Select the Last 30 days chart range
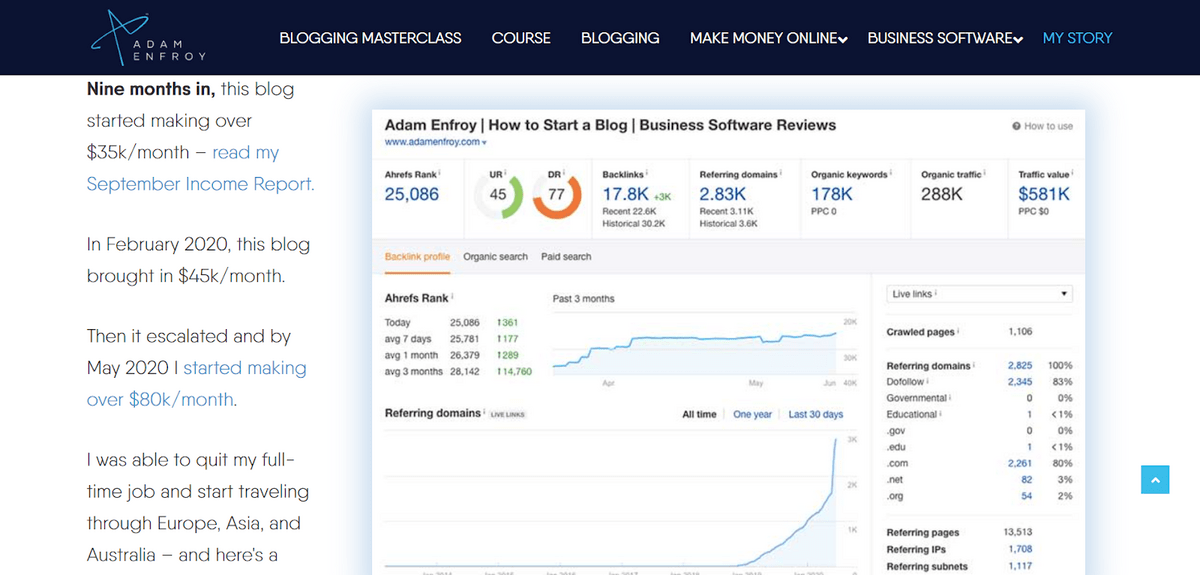The image size is (1200, 575). [815, 414]
